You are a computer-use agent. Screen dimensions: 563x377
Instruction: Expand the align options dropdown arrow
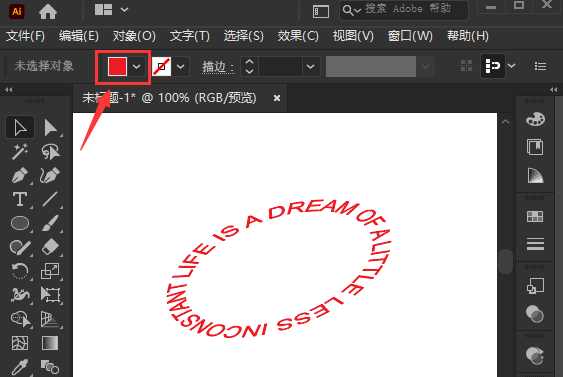512,66
